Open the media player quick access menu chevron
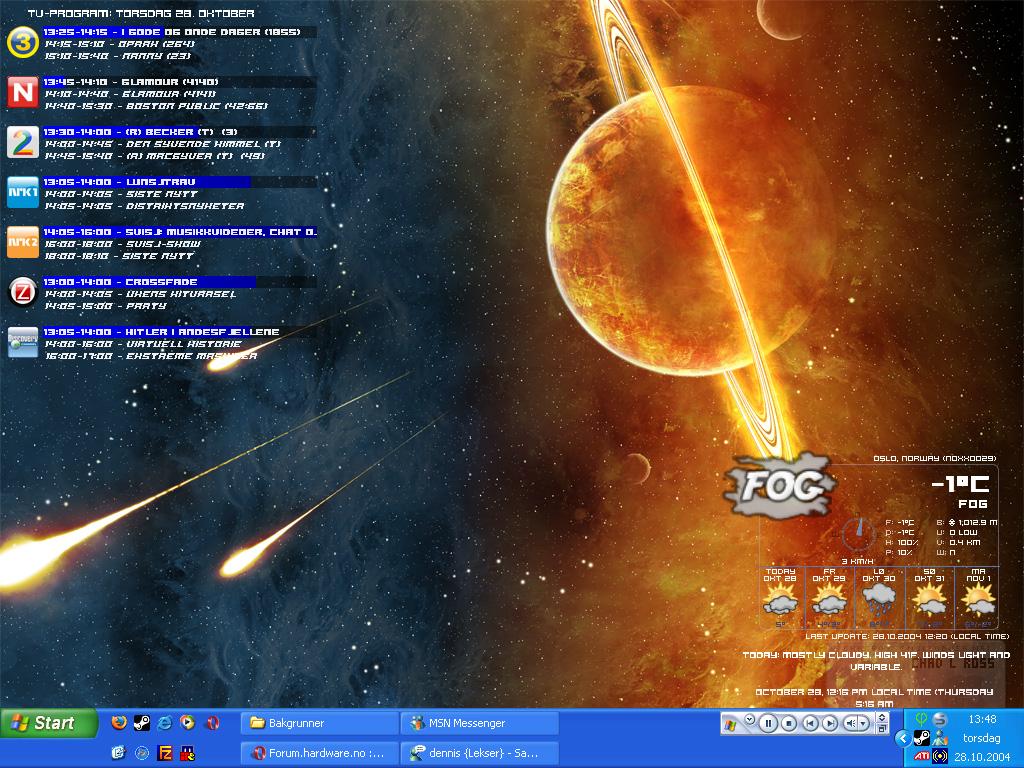The height and width of the screenshot is (768, 1024). click(x=750, y=720)
